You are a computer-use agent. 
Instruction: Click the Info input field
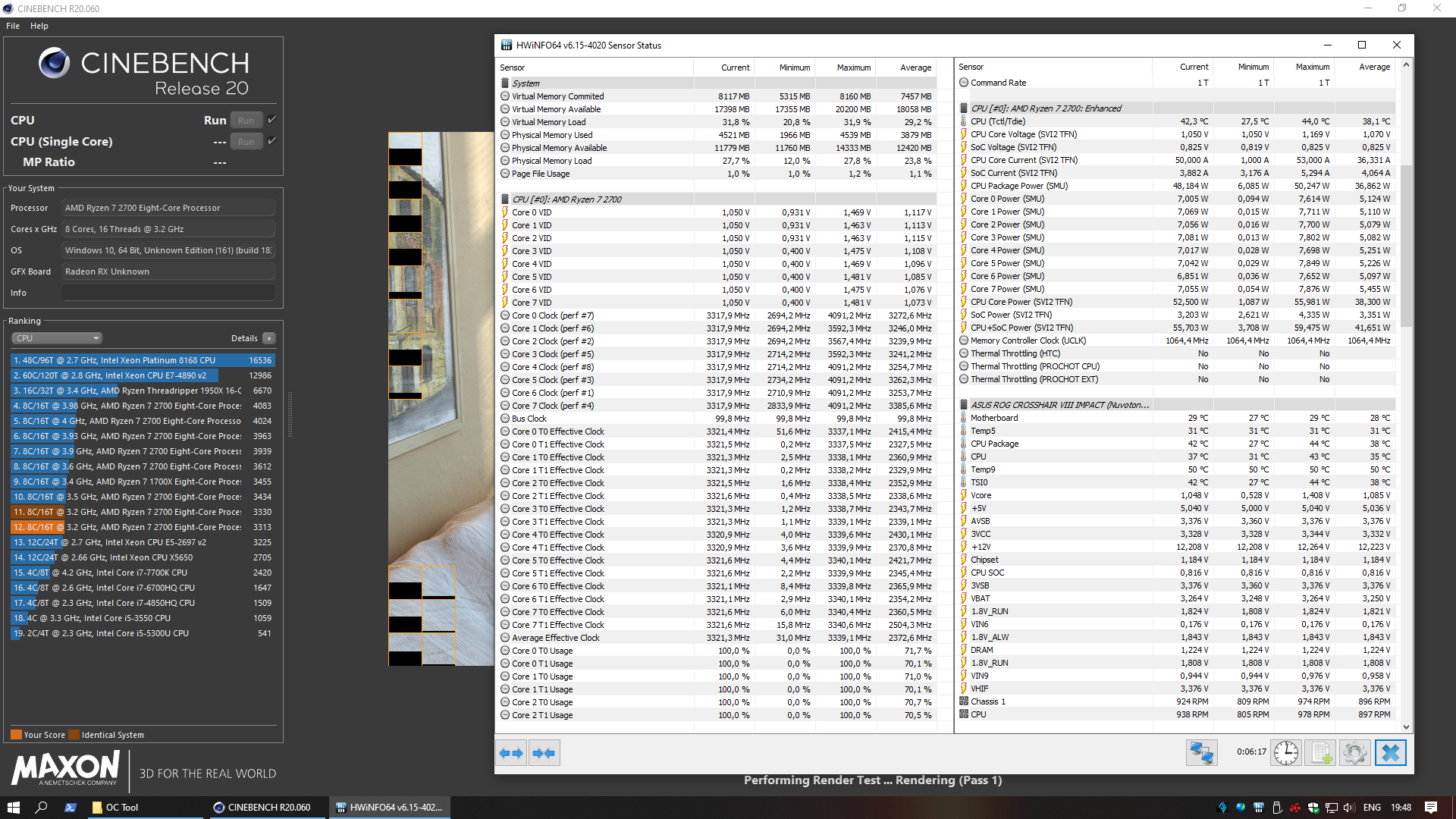click(168, 293)
